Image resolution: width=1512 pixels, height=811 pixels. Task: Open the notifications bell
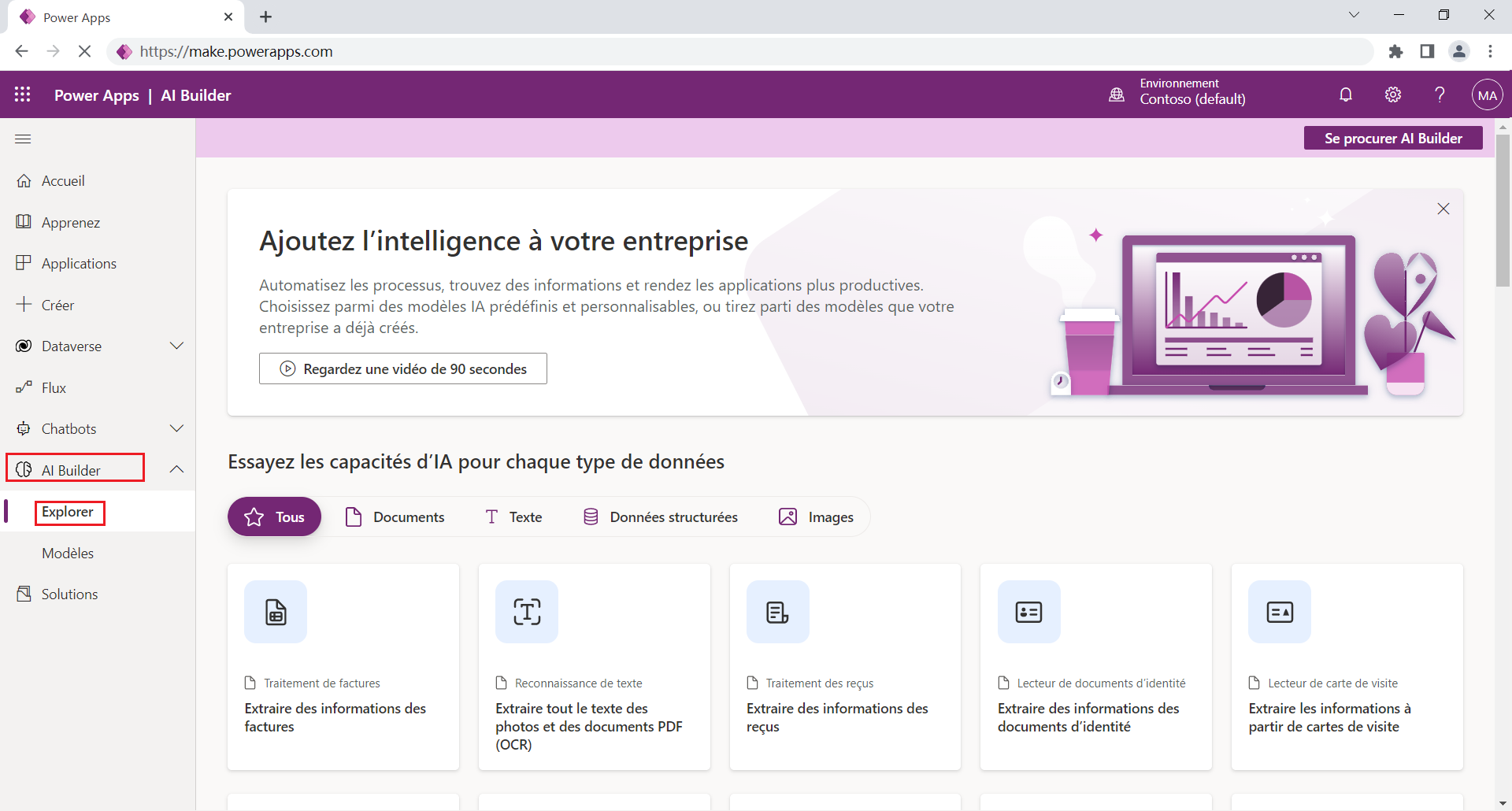pyautogui.click(x=1346, y=94)
